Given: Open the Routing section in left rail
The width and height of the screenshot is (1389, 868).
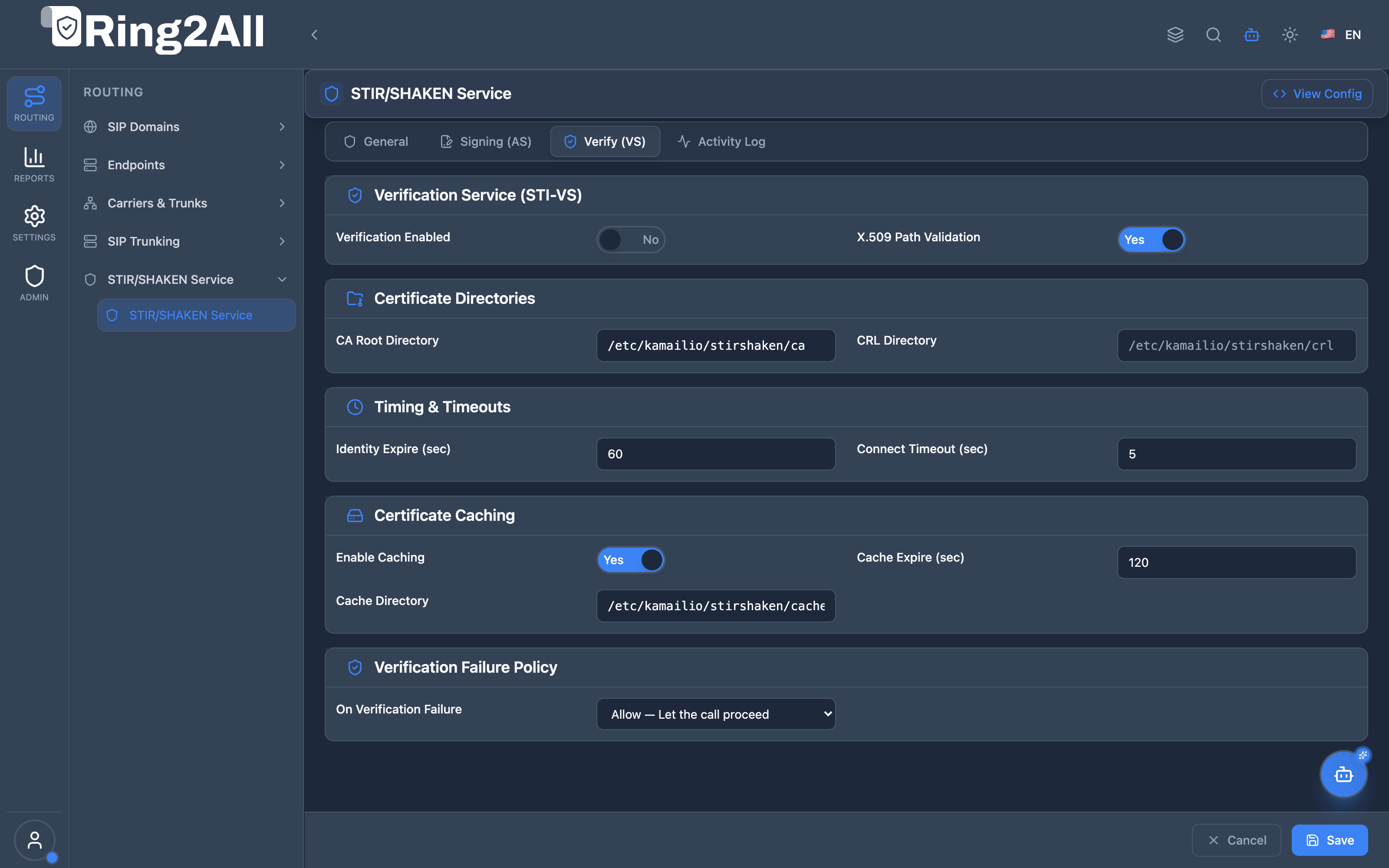Looking at the screenshot, I should point(34,104).
